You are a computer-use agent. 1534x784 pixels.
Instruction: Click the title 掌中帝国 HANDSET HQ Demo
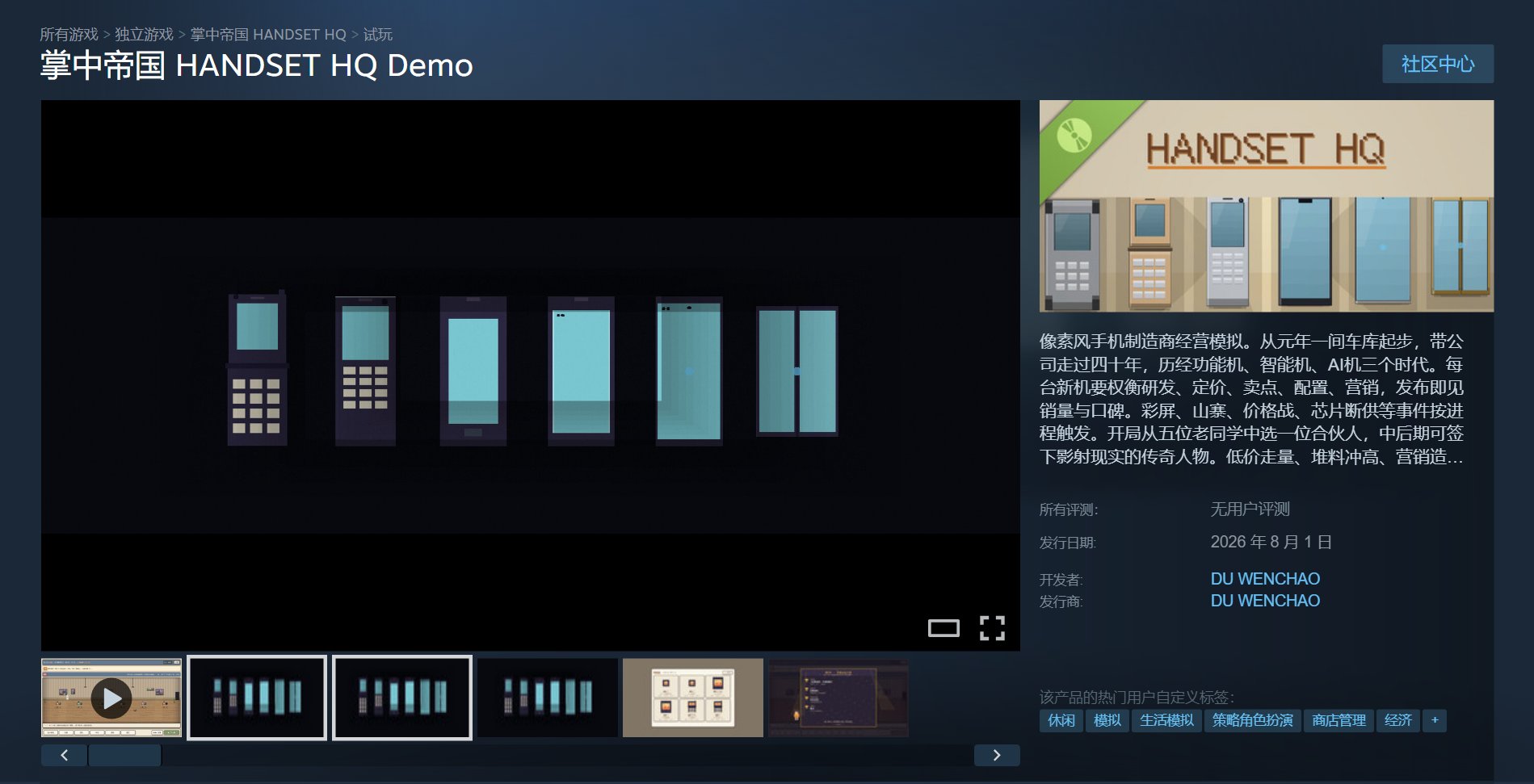point(257,65)
